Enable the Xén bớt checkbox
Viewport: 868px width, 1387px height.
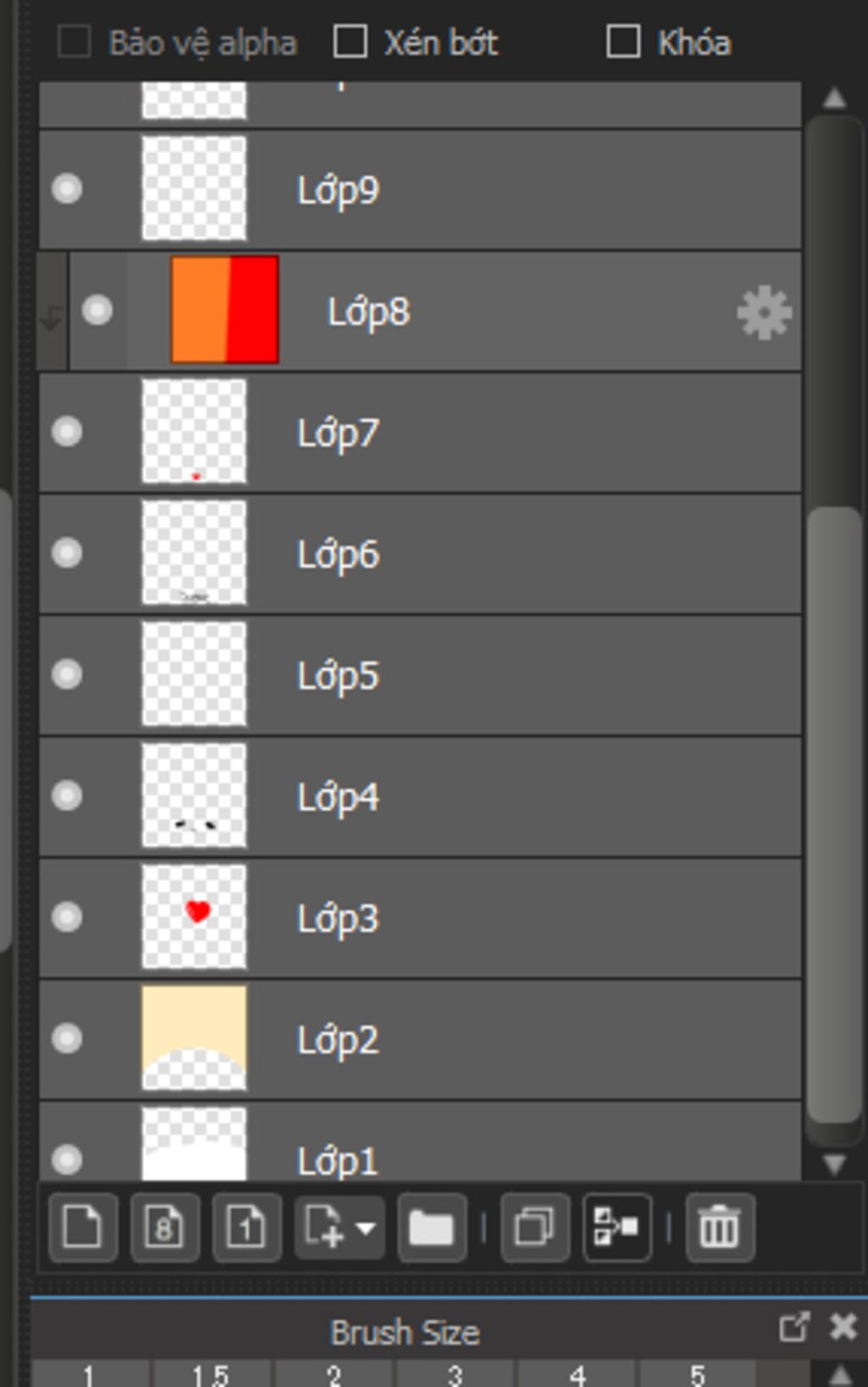(350, 42)
